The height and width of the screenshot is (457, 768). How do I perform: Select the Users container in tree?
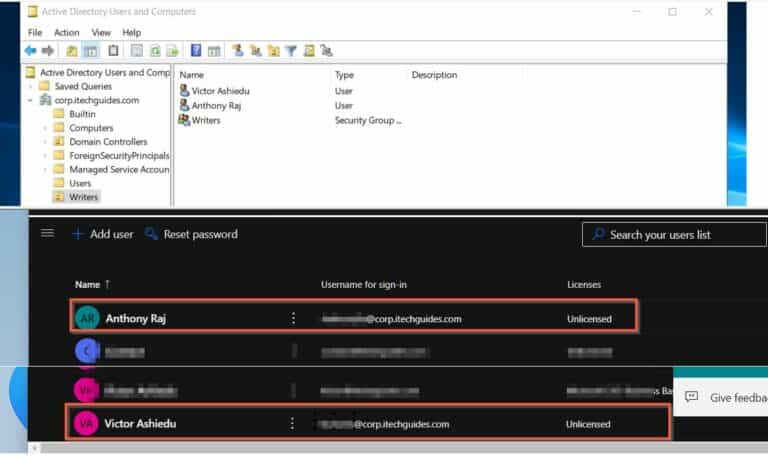(80, 183)
